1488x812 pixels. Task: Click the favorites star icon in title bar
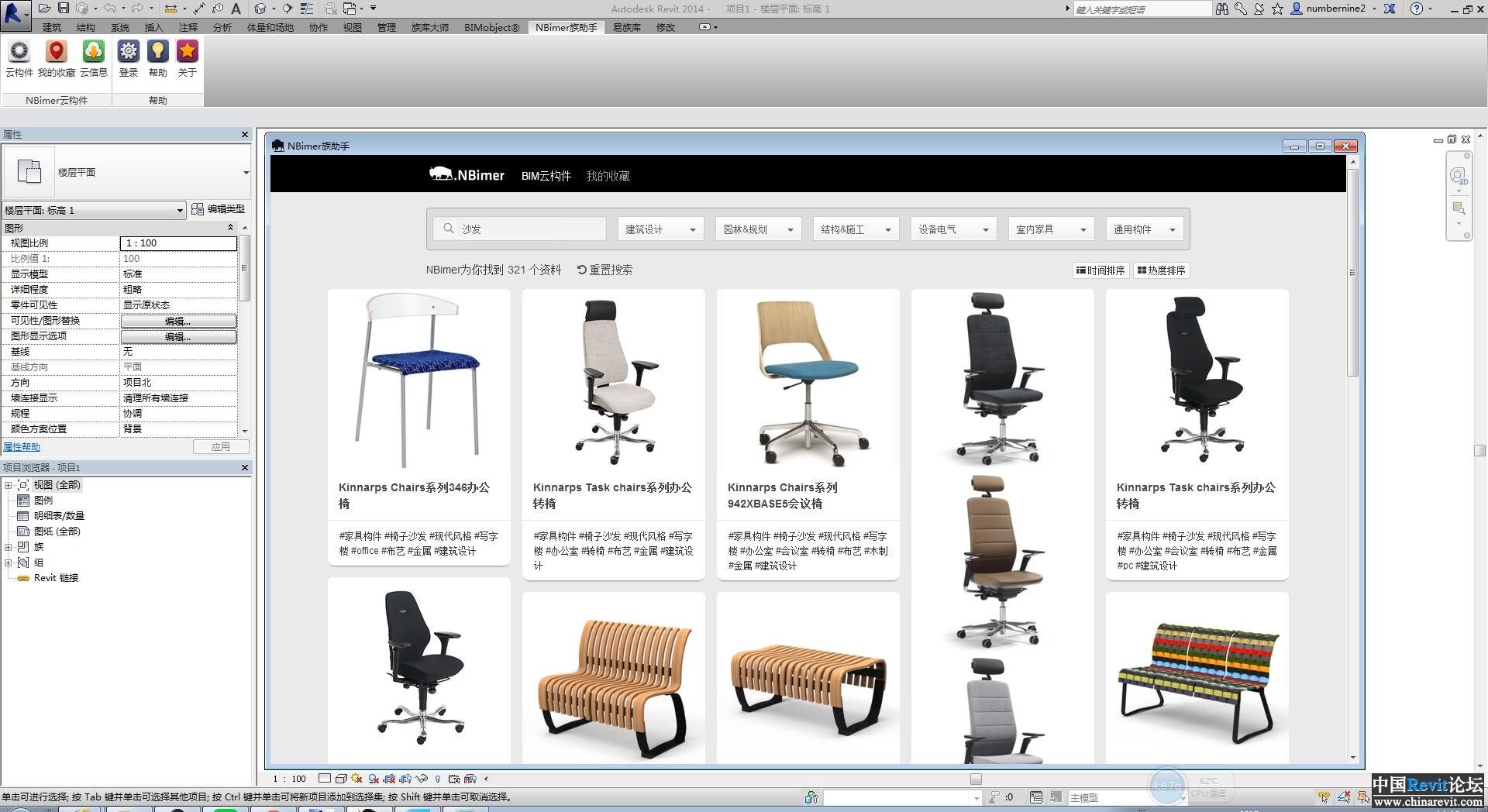(1278, 9)
